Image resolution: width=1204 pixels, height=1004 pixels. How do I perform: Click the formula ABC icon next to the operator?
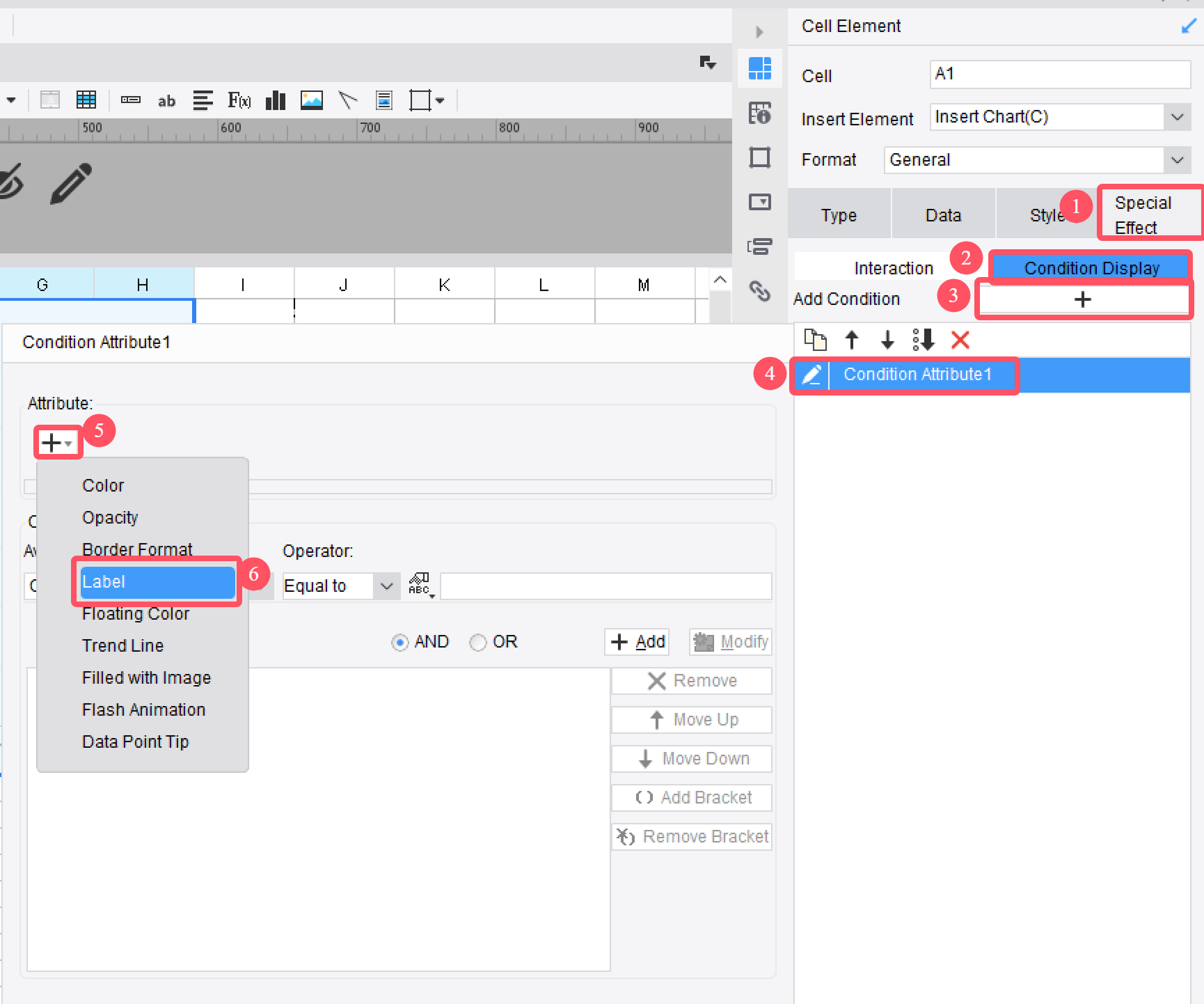pyautogui.click(x=421, y=586)
